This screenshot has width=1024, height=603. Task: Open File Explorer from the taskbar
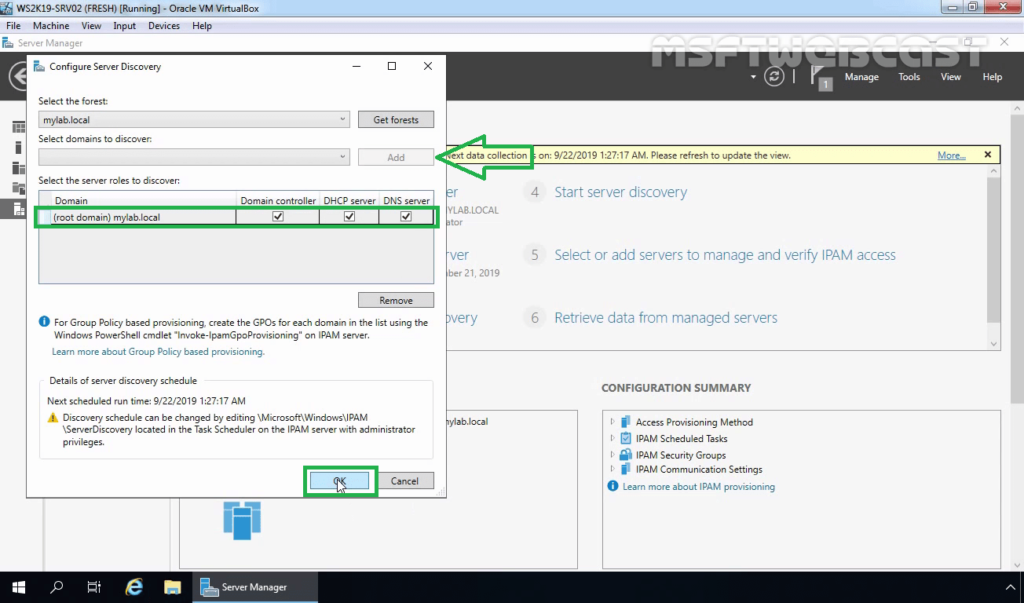click(172, 587)
